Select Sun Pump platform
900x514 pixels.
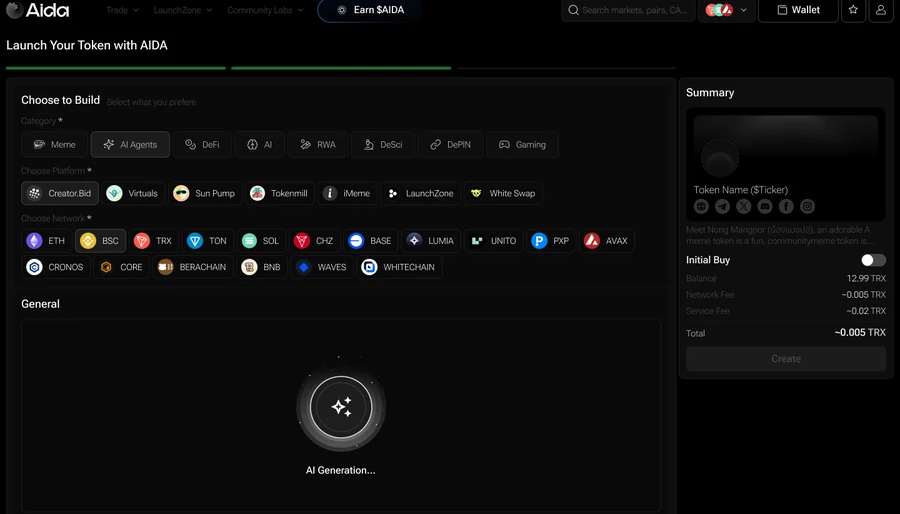(x=205, y=193)
